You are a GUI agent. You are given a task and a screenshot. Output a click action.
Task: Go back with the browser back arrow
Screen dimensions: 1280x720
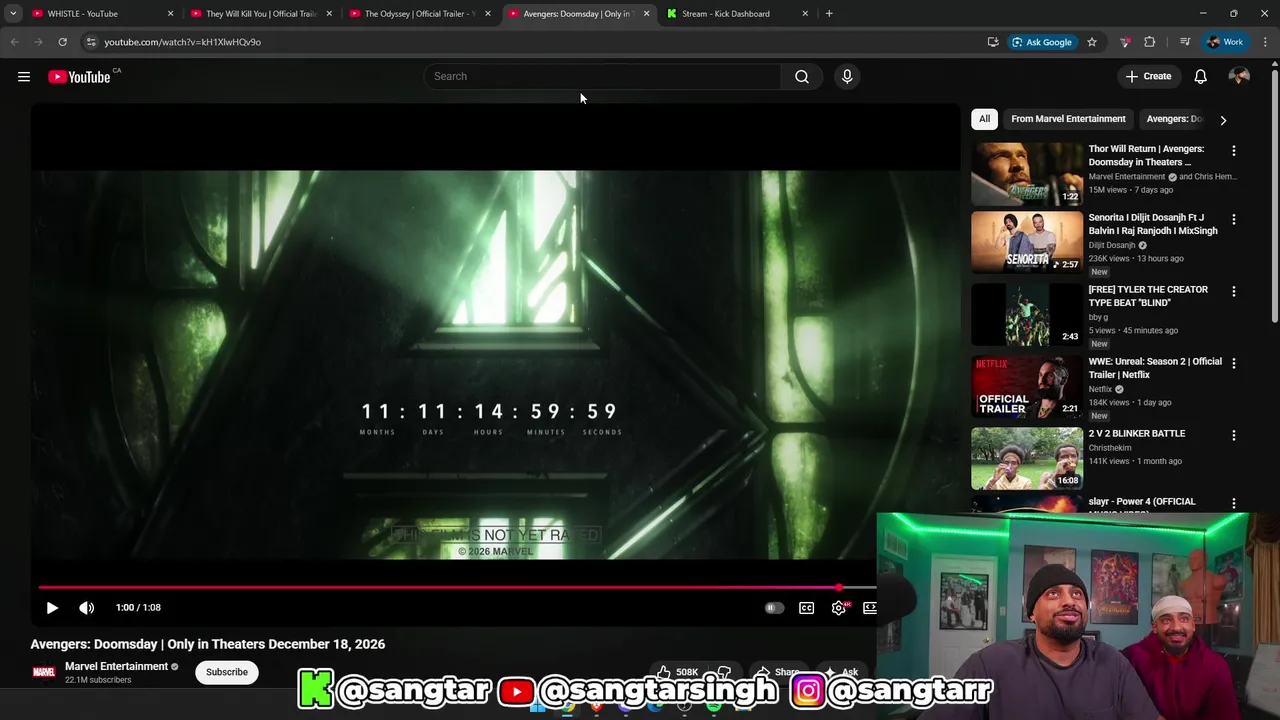pyautogui.click(x=14, y=42)
